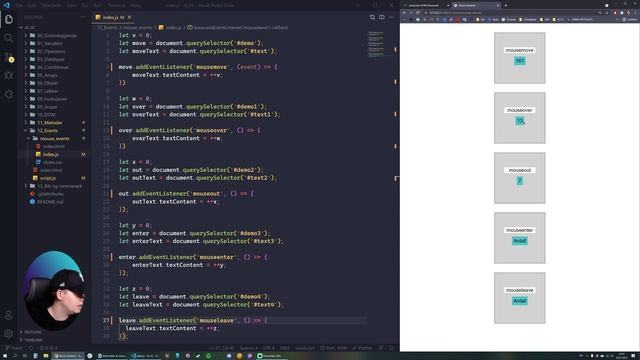
Task: Open the Manage gear in the activity bar
Action: point(9,333)
